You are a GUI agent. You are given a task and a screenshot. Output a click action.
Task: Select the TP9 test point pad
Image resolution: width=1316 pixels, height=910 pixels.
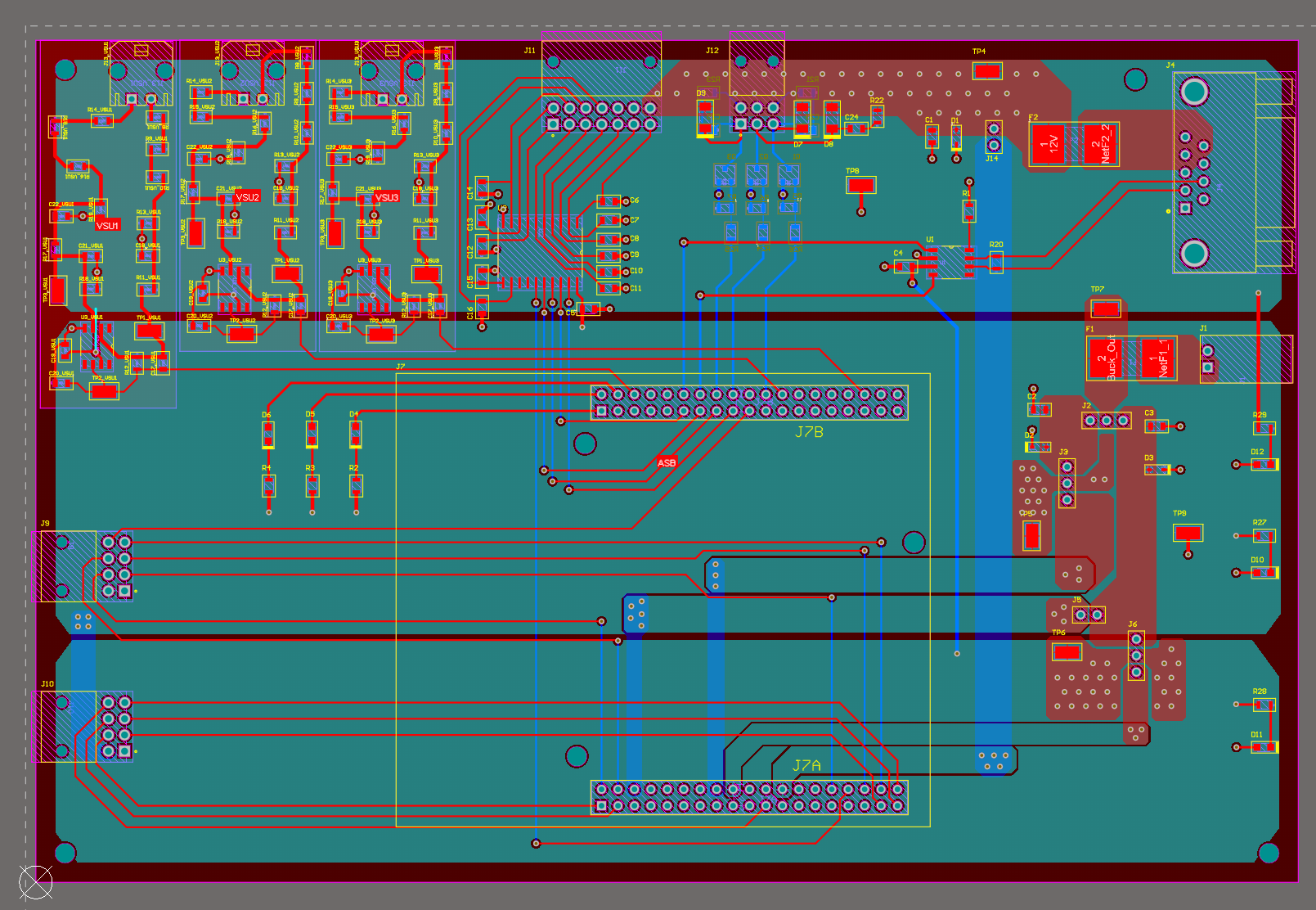click(1188, 533)
